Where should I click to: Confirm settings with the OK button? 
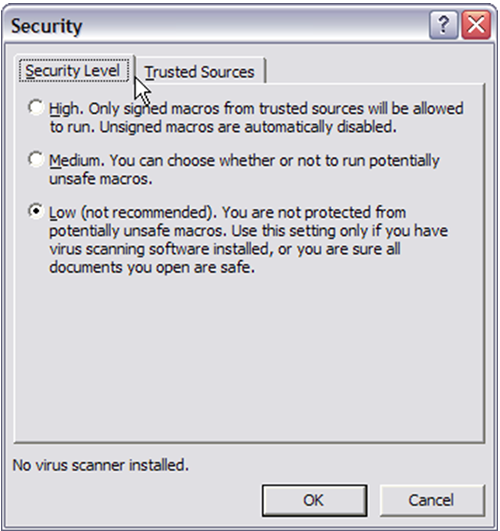(x=314, y=500)
